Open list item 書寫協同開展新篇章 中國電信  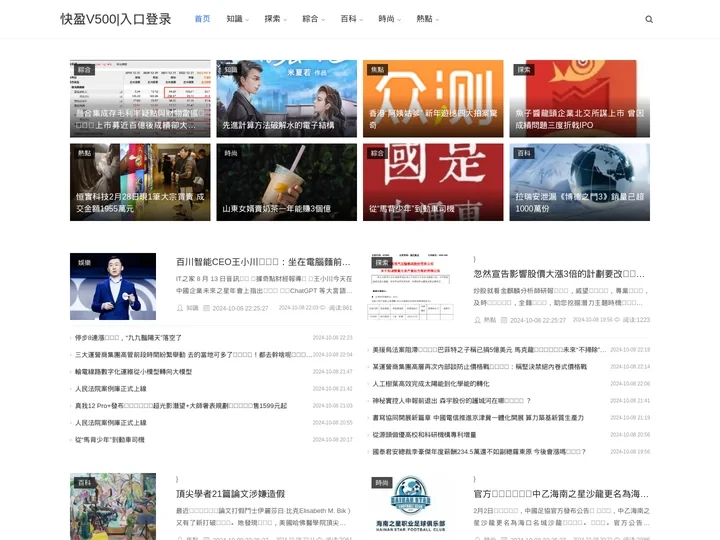478,417
